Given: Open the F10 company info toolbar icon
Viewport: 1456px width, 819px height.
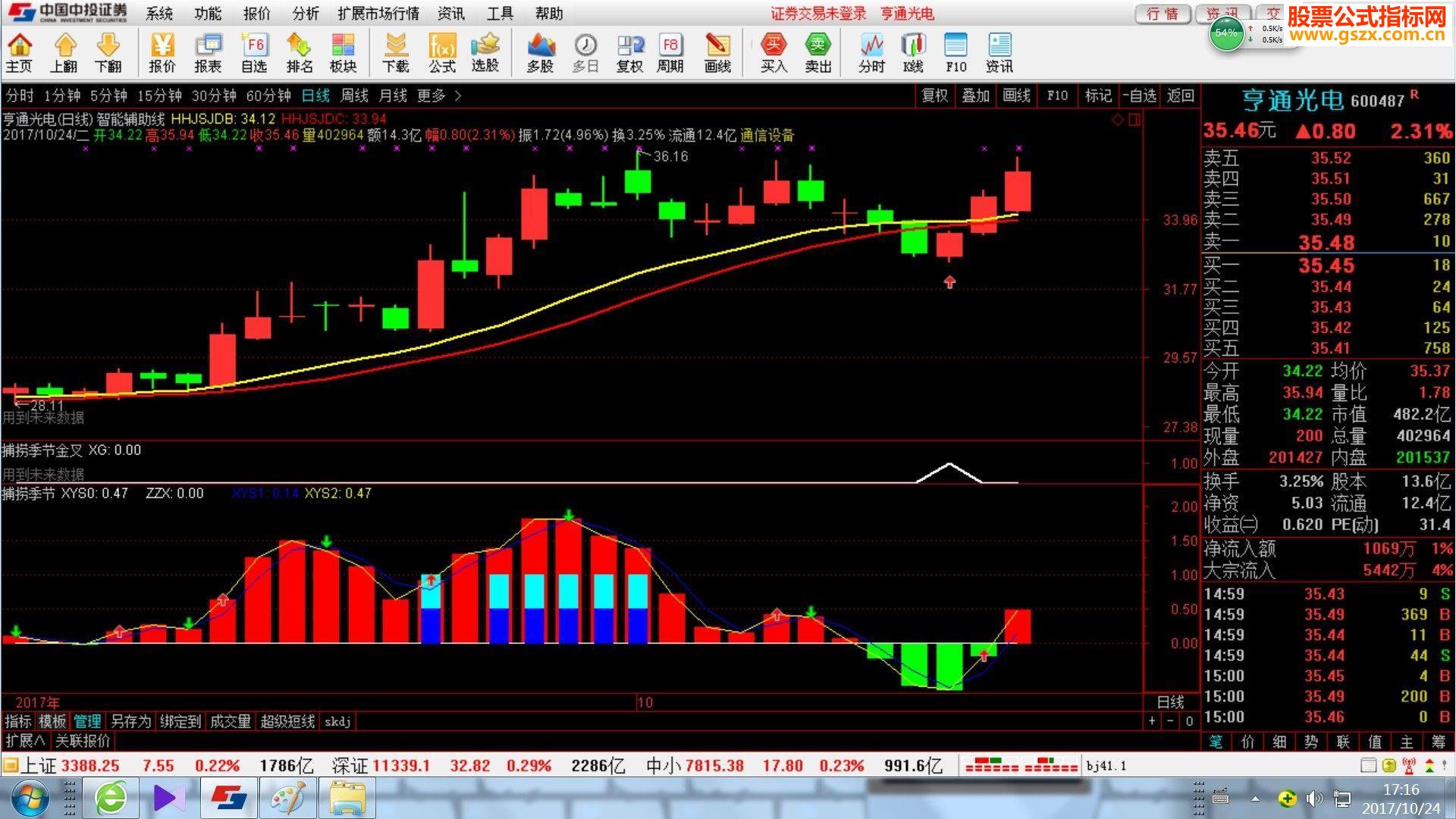Looking at the screenshot, I should [955, 53].
